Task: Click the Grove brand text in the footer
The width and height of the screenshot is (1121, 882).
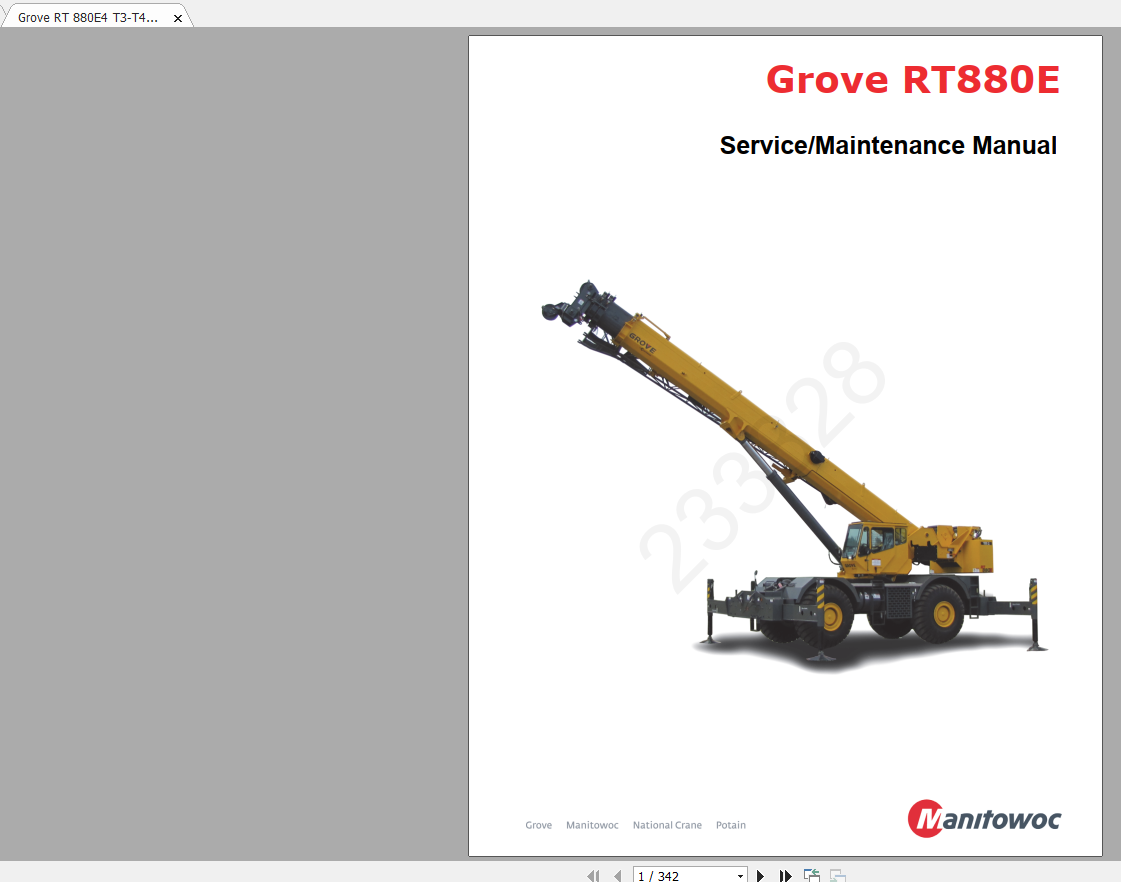Action: 538,825
